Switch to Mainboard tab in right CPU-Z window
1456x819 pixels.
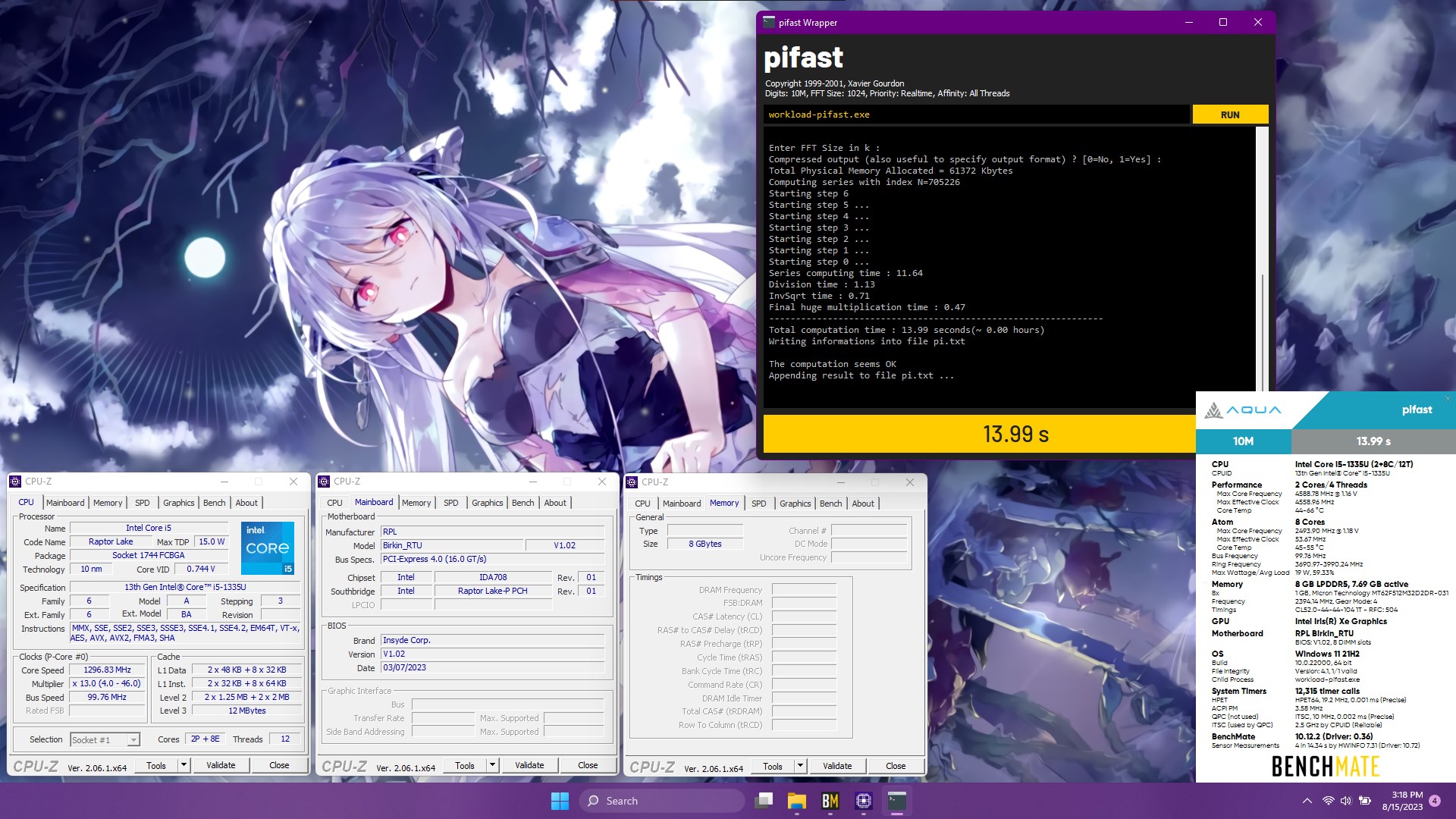point(682,504)
